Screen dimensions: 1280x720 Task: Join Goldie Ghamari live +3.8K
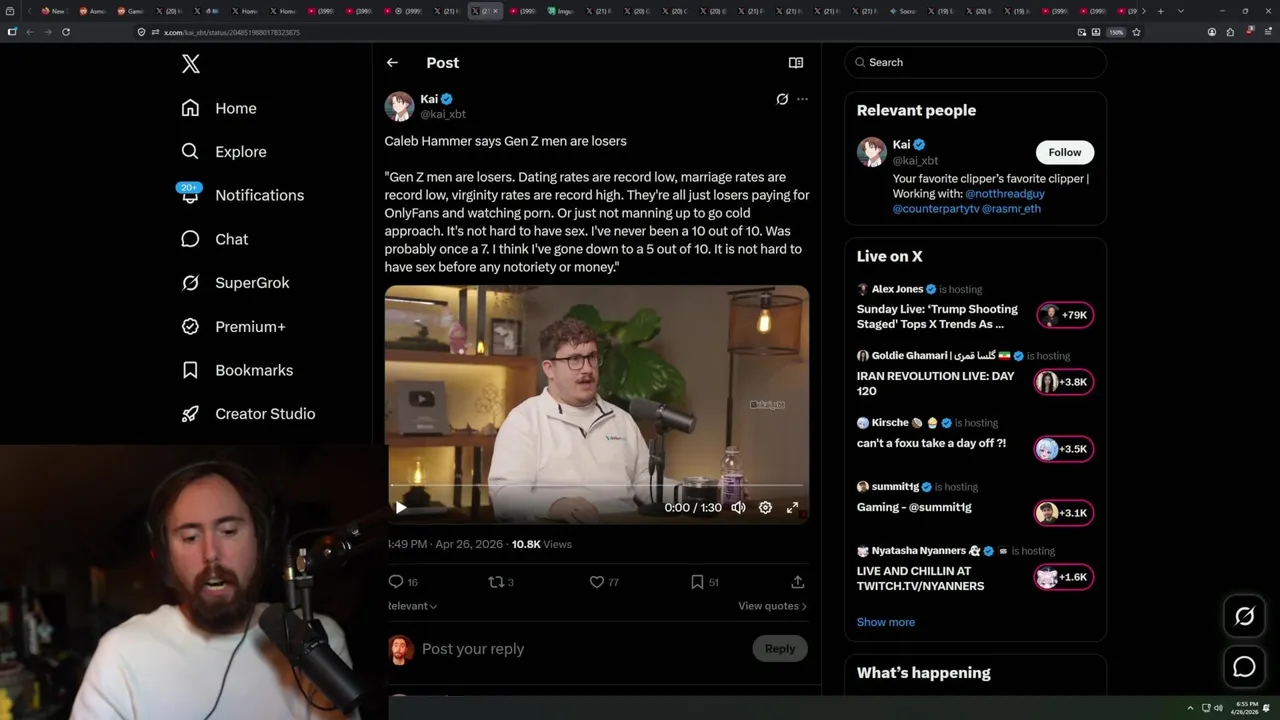pyautogui.click(x=1064, y=382)
